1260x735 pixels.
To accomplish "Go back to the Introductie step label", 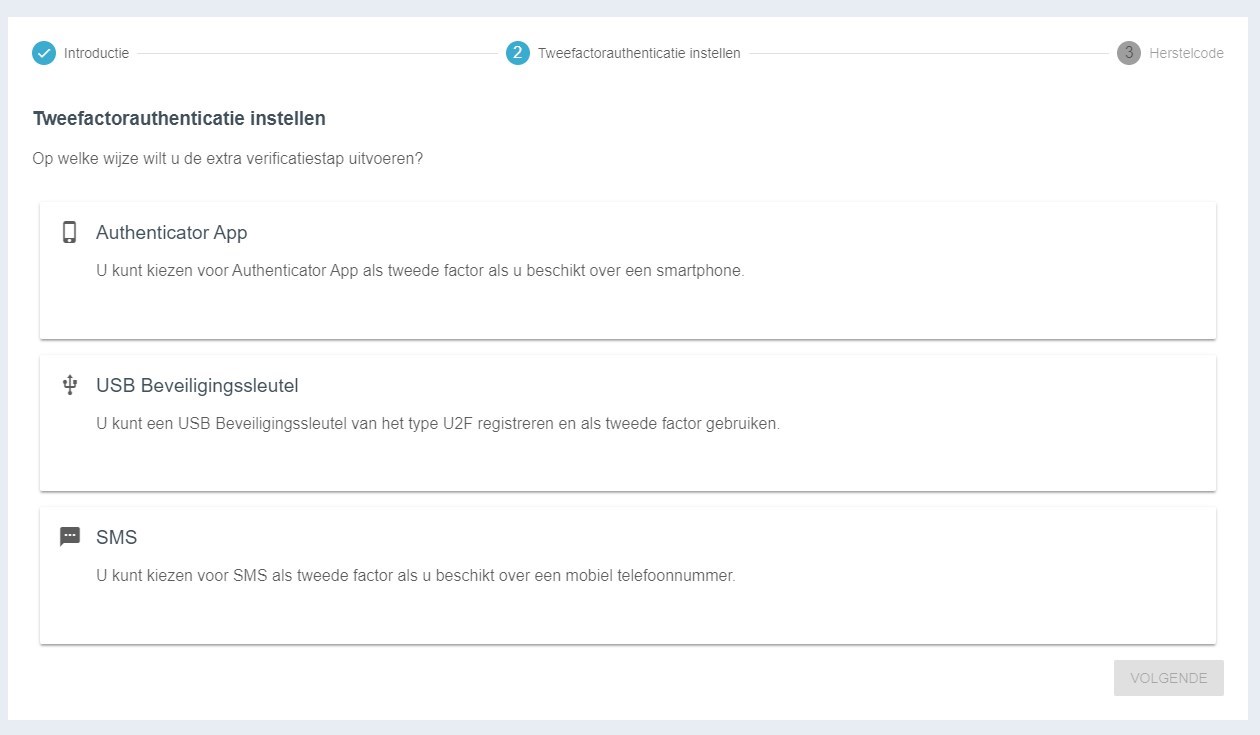I will (96, 53).
